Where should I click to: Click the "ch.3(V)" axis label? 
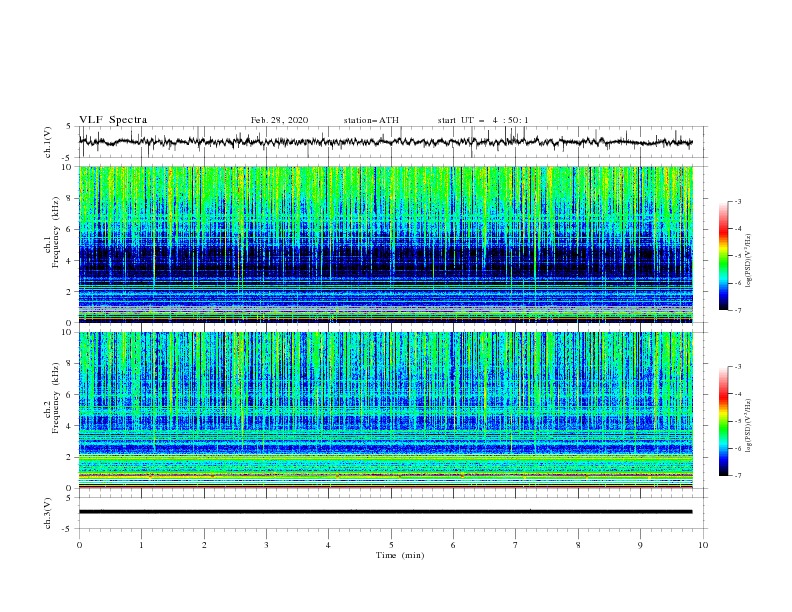(48, 513)
